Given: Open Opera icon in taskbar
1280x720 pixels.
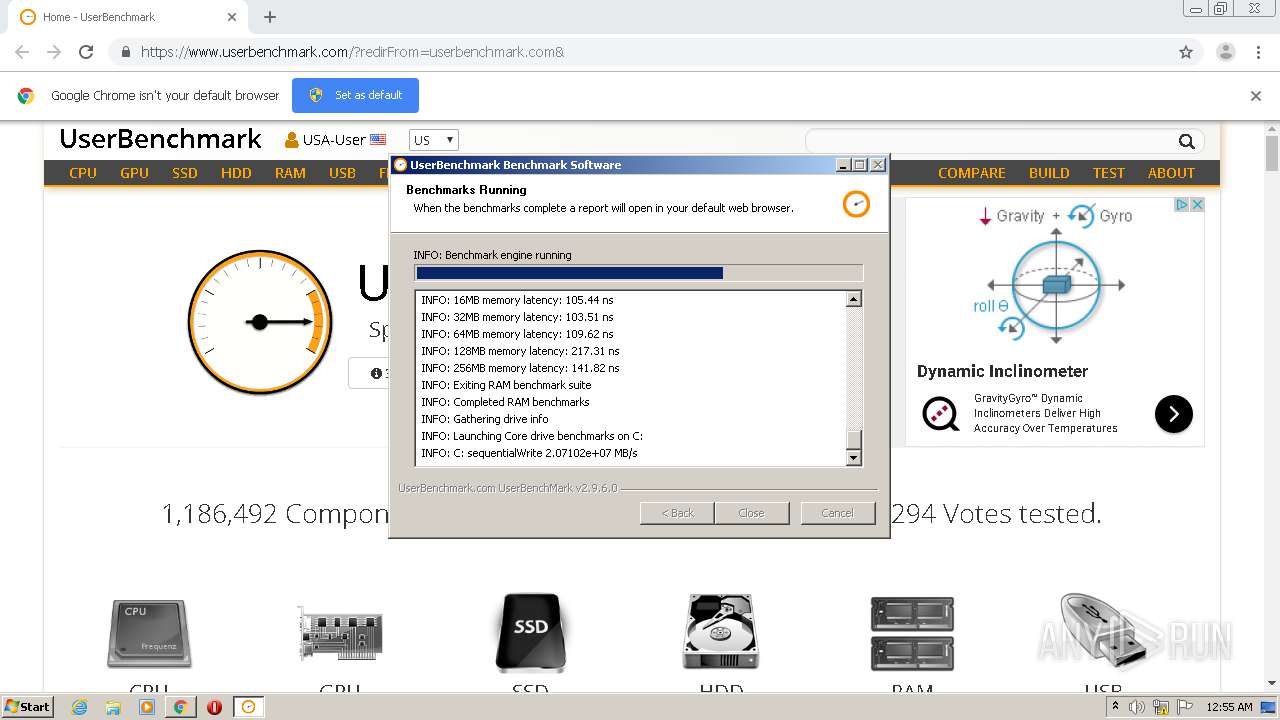Looking at the screenshot, I should 214,707.
